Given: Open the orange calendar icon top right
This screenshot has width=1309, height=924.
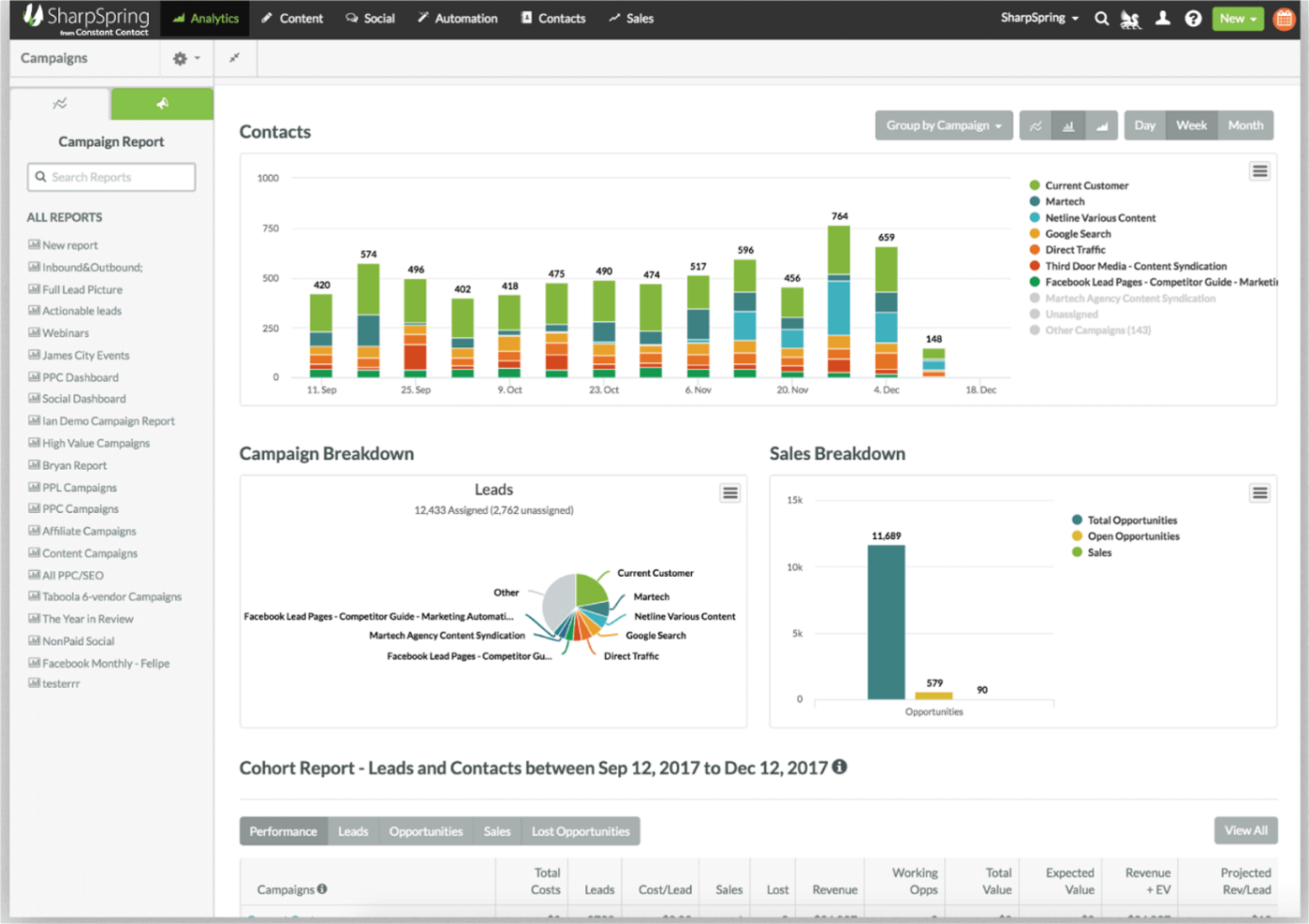Looking at the screenshot, I should click(x=1283, y=18).
